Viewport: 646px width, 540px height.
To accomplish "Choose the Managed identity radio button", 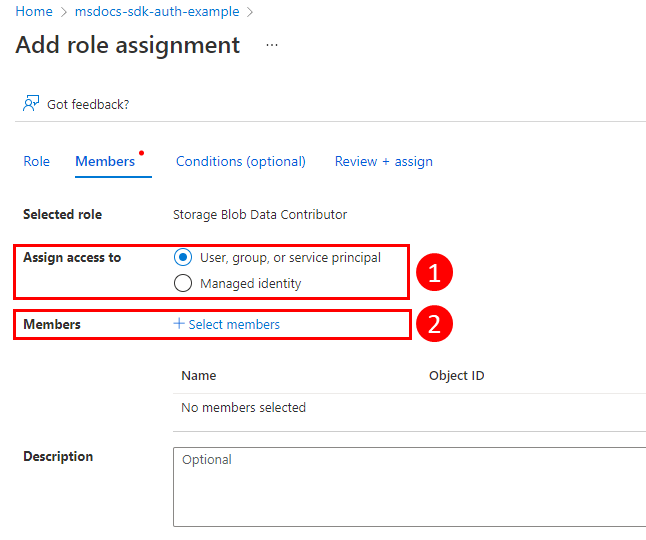I will [183, 283].
